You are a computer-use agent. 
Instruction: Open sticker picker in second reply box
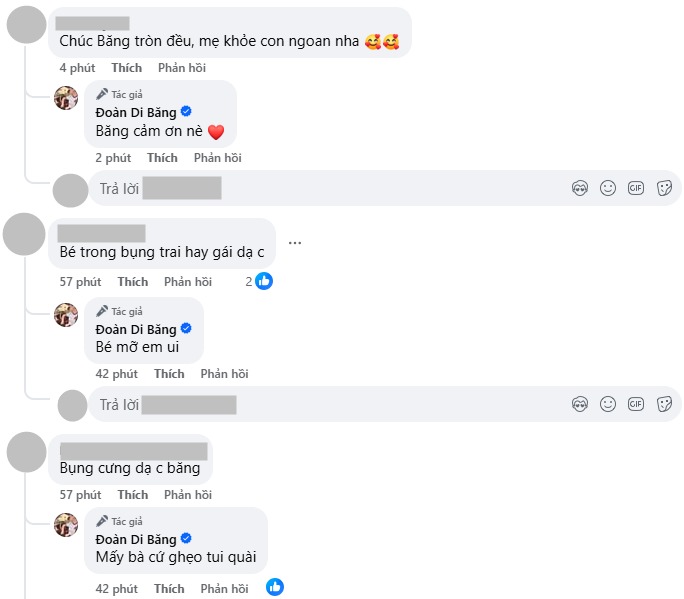pyautogui.click(x=663, y=404)
